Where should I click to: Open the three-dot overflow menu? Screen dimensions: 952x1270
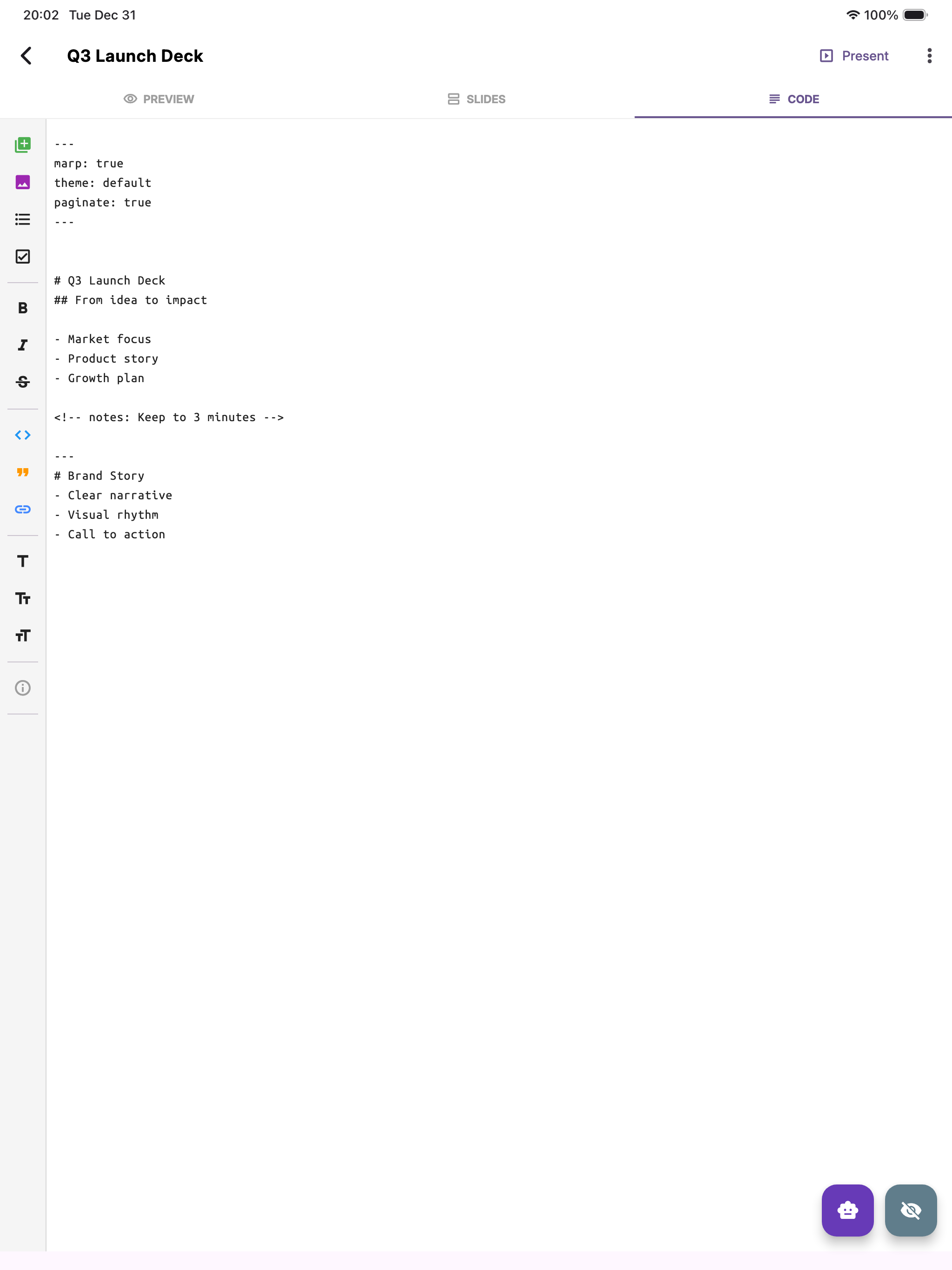[929, 56]
